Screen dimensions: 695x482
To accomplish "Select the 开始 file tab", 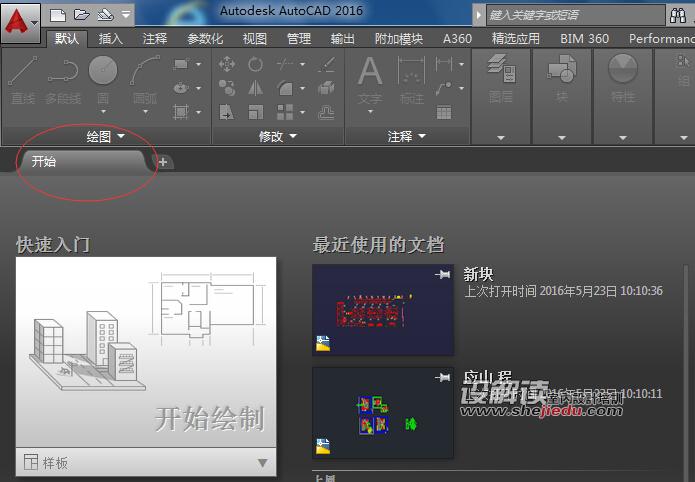I will (83, 161).
